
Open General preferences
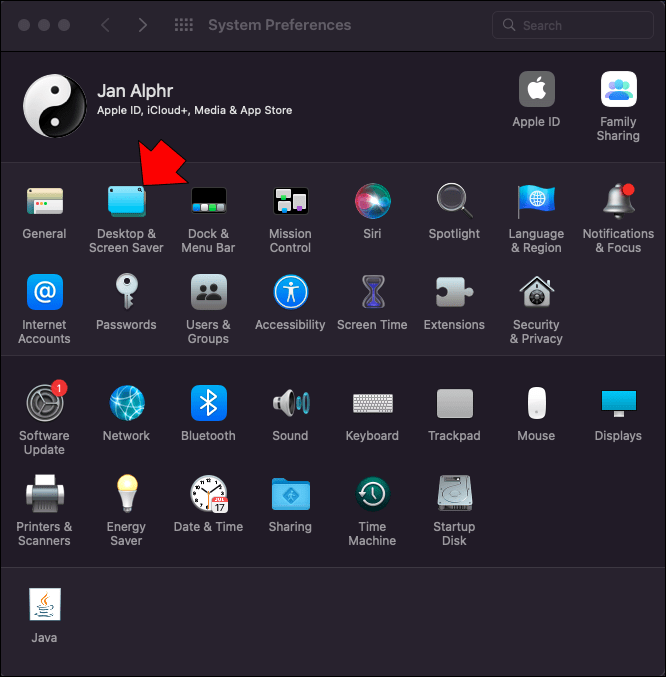tap(44, 201)
